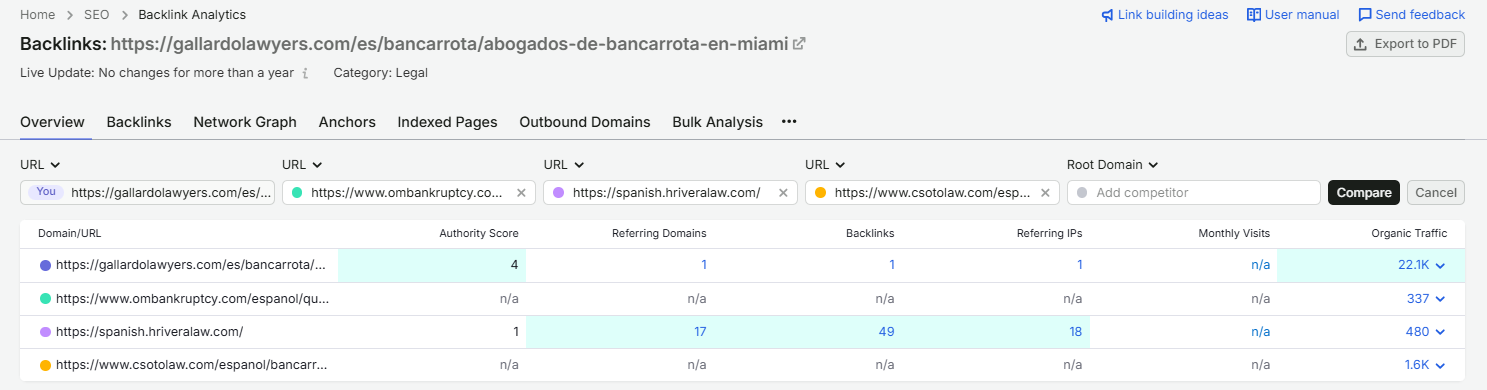Open the Indexed Pages tab
Screen dimensions: 1487x390
click(447, 122)
